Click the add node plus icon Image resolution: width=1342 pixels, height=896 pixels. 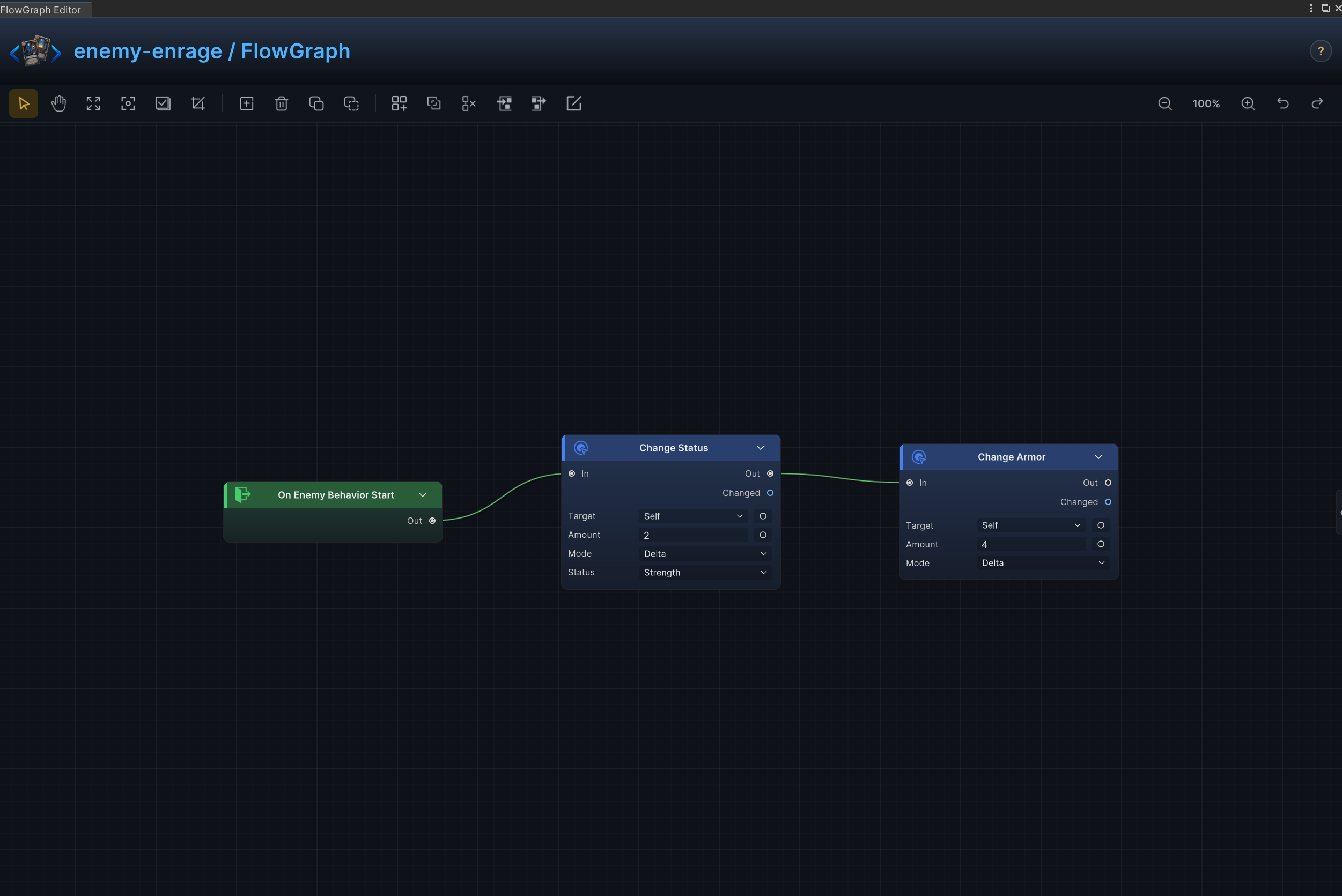click(246, 103)
